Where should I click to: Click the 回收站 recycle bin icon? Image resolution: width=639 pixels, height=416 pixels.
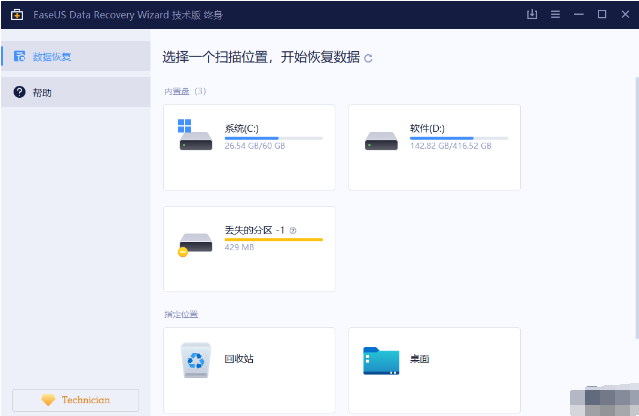(196, 360)
